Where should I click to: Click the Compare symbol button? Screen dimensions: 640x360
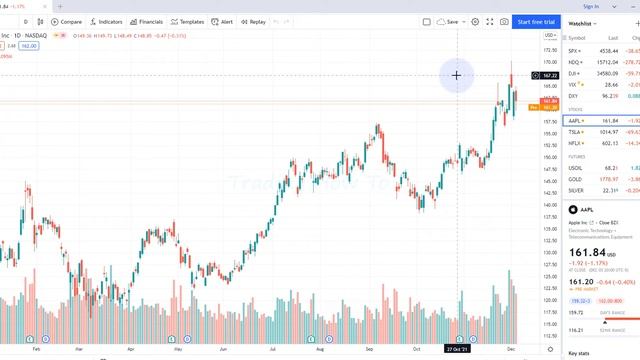67,22
